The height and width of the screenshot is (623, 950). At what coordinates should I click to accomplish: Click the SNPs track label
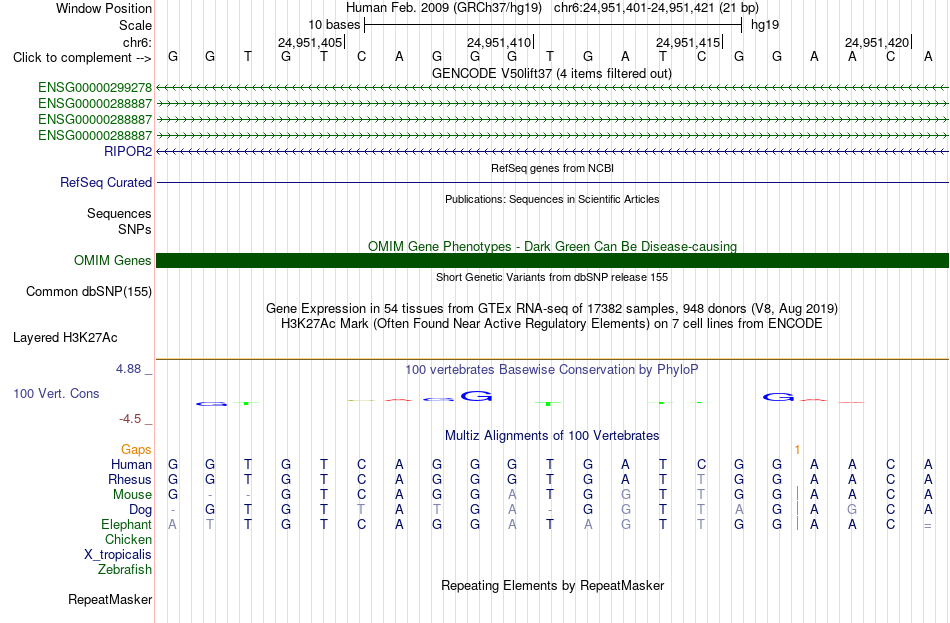135,230
